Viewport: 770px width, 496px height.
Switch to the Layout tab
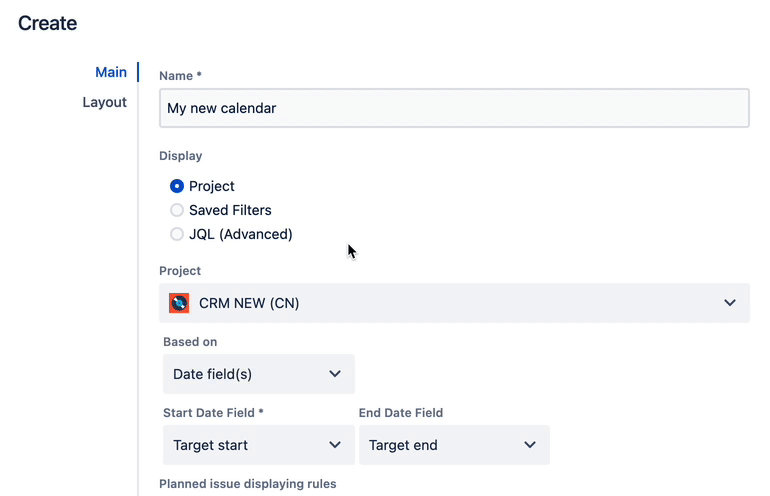[104, 102]
